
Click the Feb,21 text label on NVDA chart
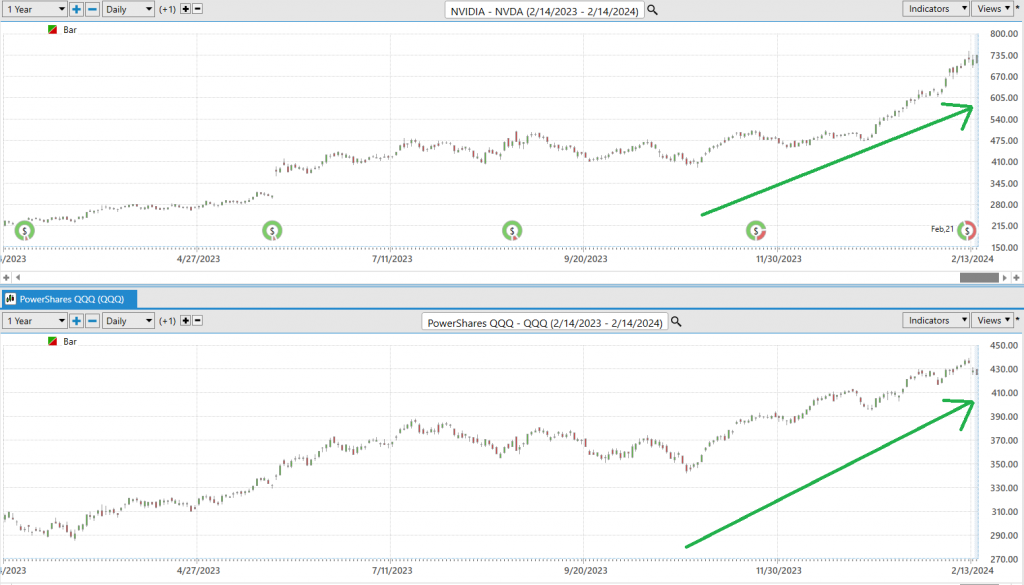click(942, 229)
